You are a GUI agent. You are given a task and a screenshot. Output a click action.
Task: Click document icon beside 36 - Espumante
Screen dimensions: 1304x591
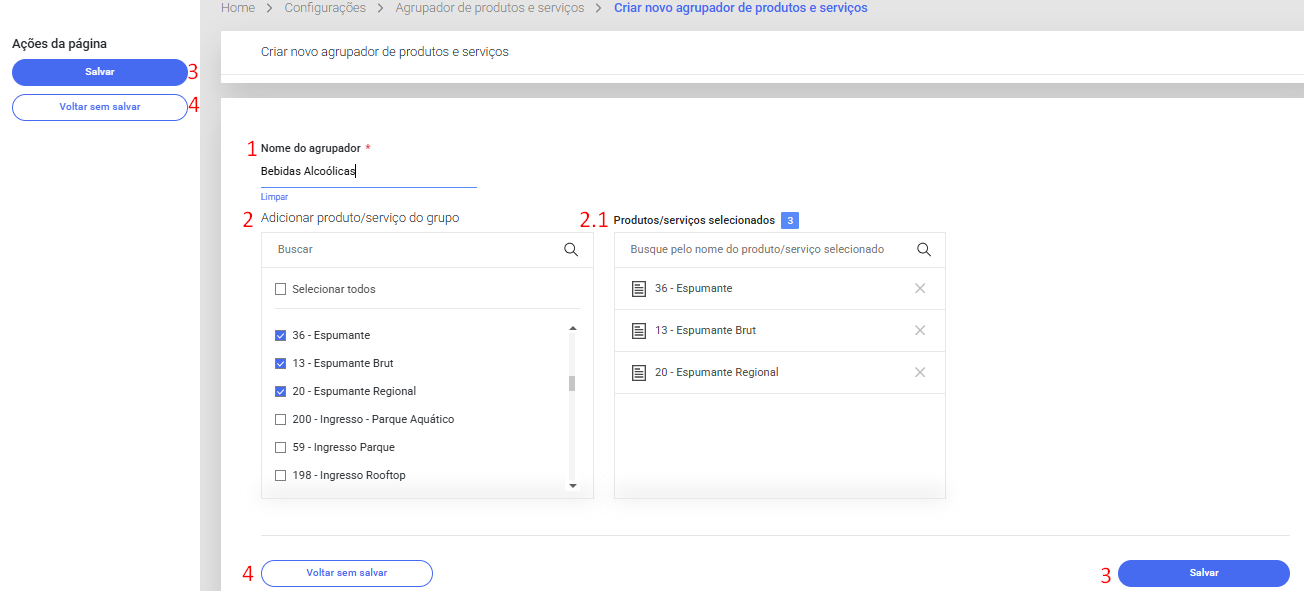pyautogui.click(x=639, y=288)
